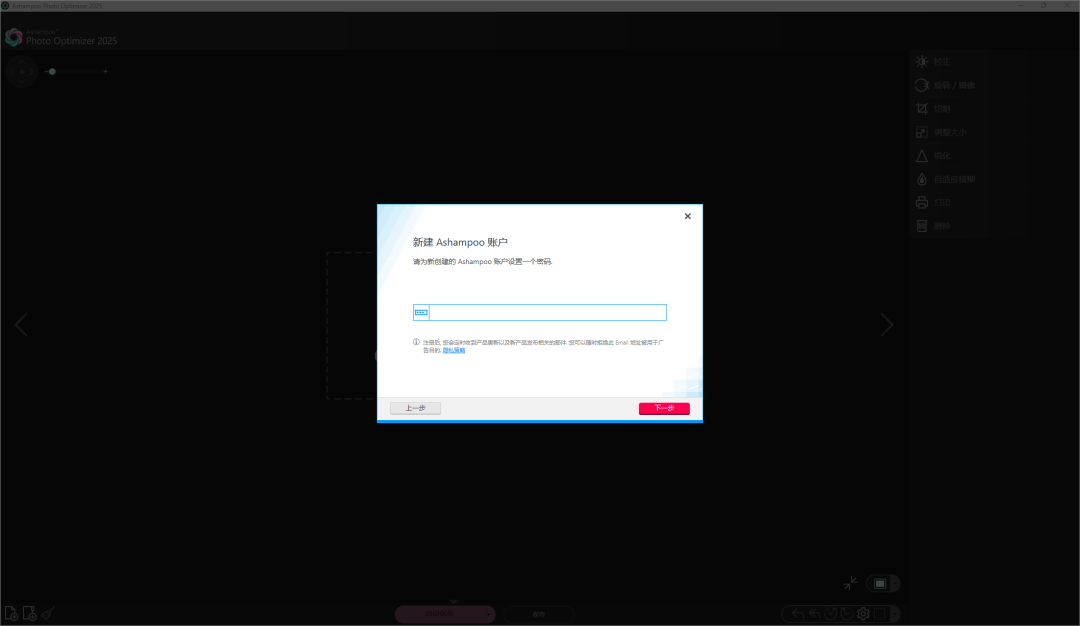
Task: Click the rotate left icon
Action: coord(831,614)
